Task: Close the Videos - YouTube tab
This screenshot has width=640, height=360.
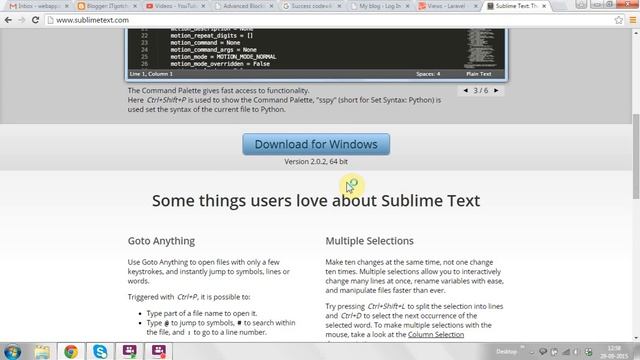Action: point(203,6)
